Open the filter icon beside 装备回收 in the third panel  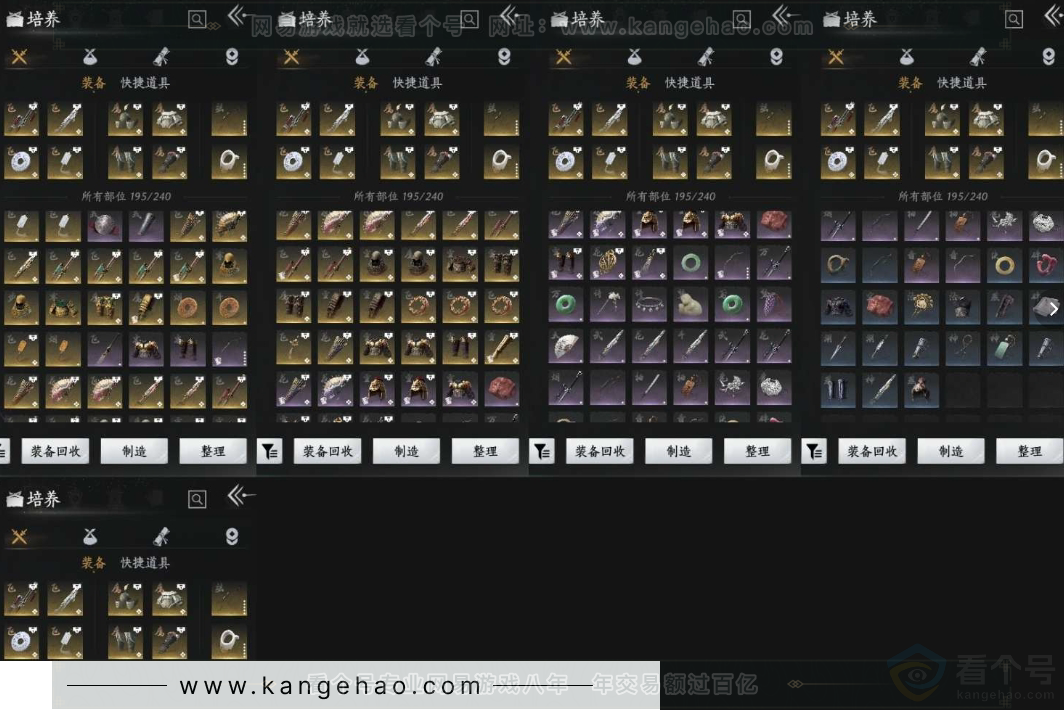(542, 451)
